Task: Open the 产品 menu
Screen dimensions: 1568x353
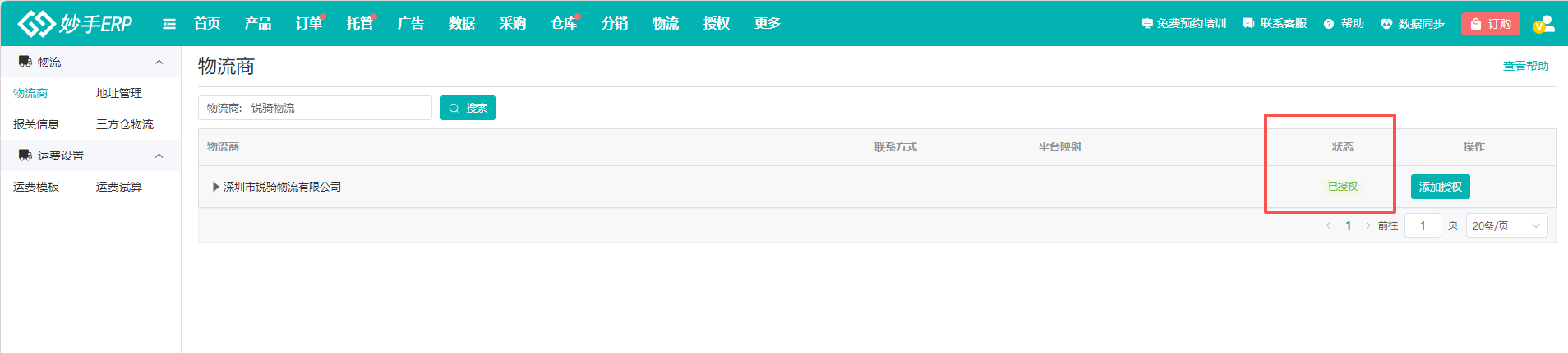Action: point(258,24)
